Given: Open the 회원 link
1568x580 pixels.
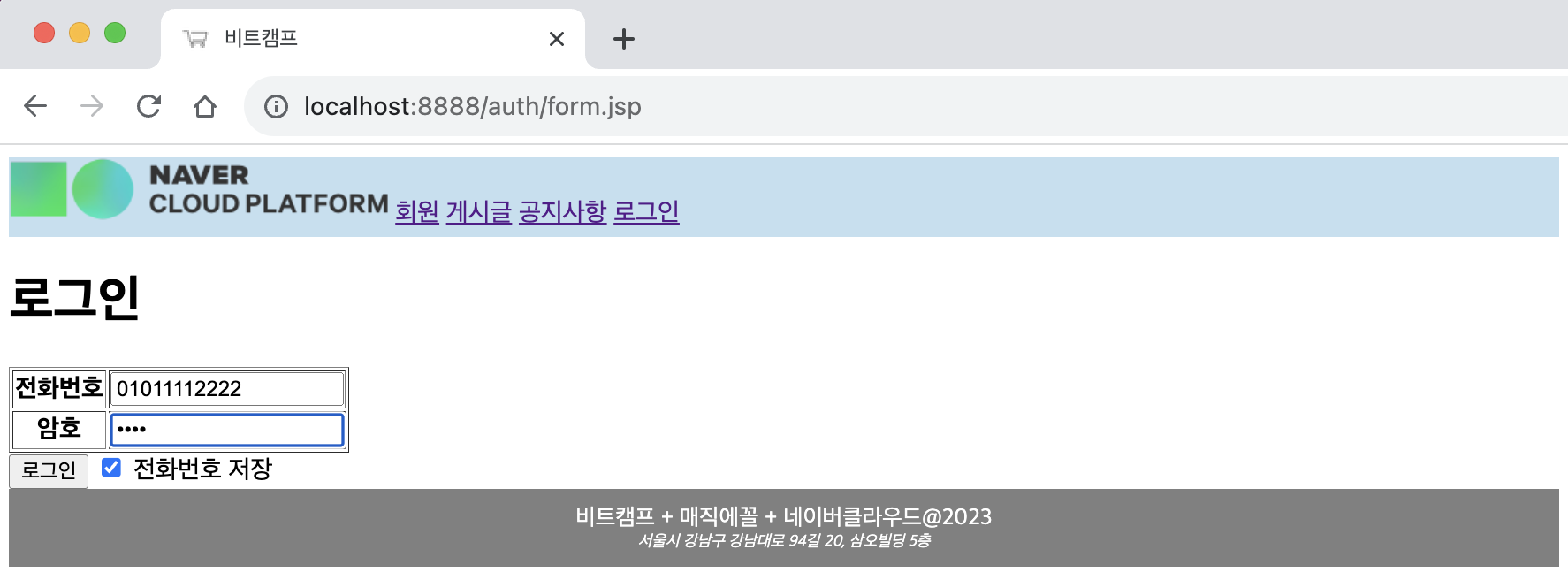Looking at the screenshot, I should coord(417,211).
